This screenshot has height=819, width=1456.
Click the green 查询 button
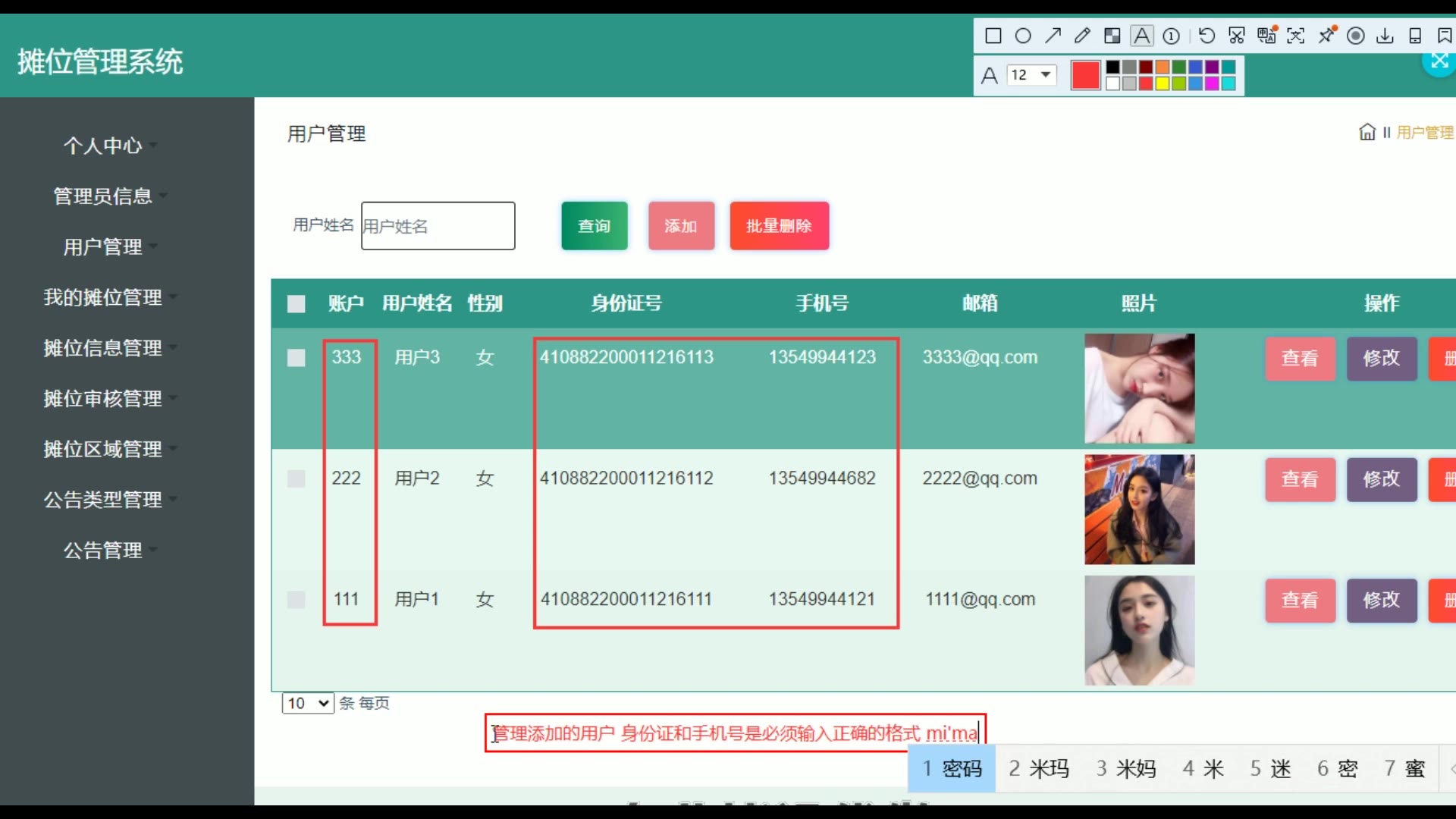594,226
